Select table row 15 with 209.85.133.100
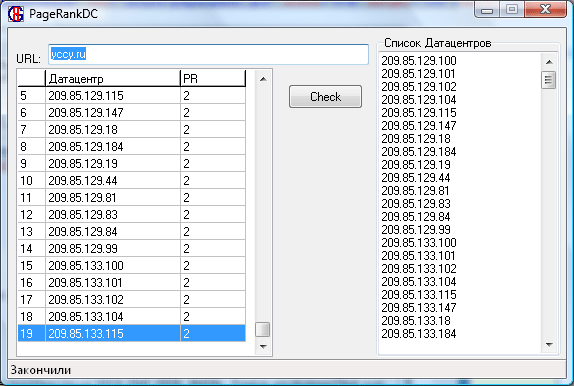574x386 pixels. tap(132, 266)
